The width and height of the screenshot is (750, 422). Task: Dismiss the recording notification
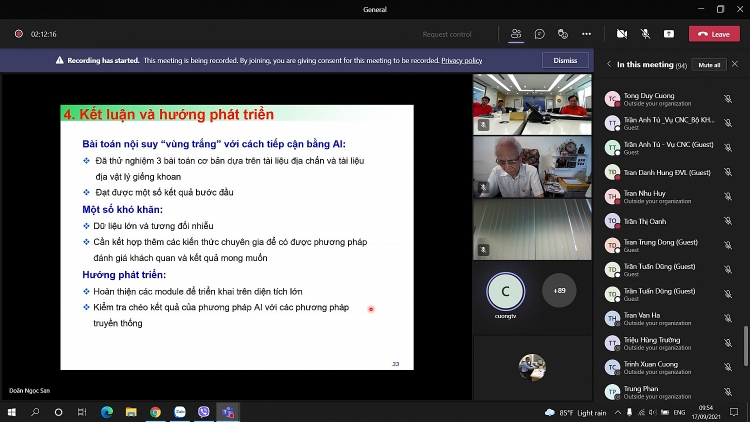[565, 60]
